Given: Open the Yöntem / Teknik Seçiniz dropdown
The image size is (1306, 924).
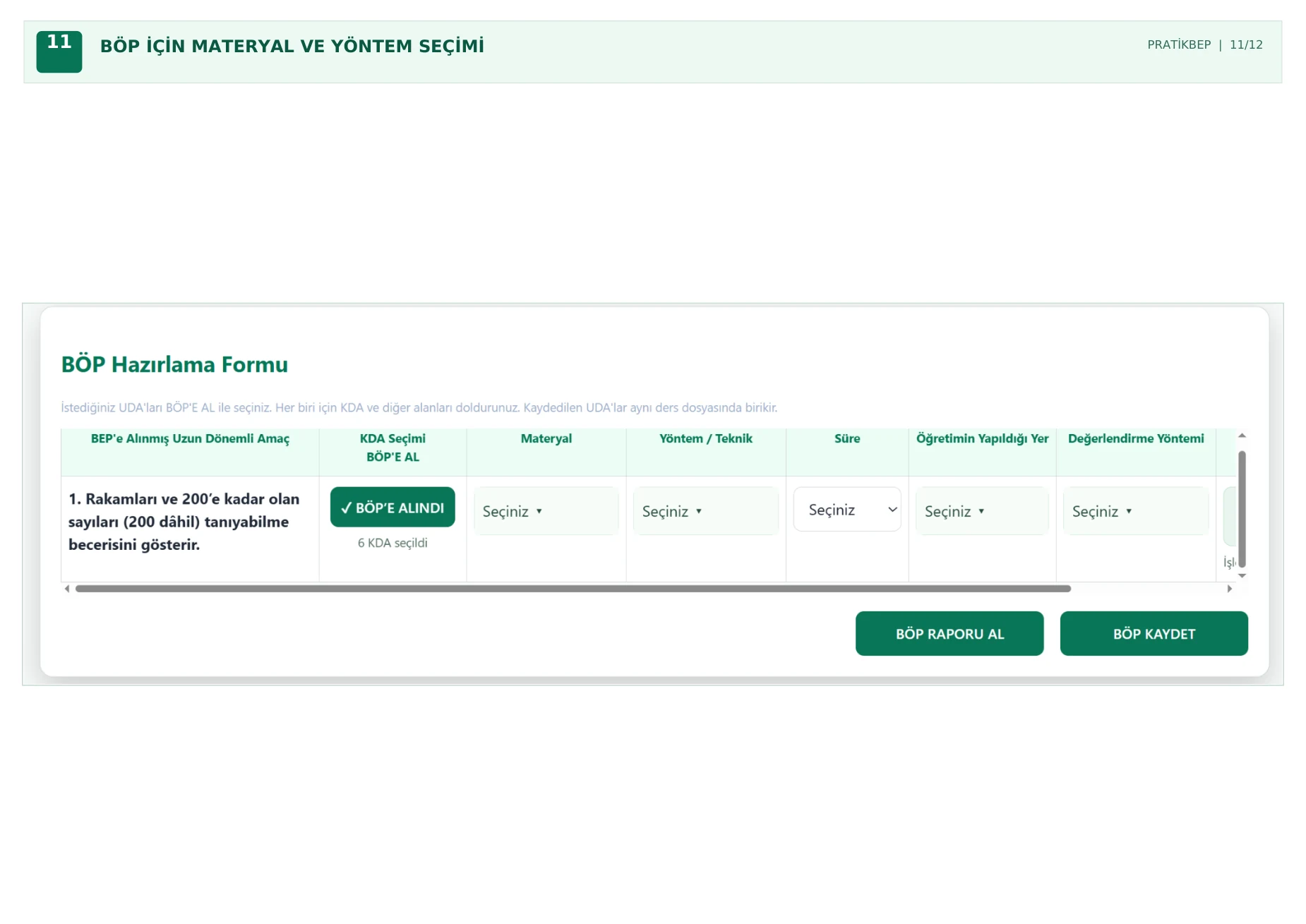Looking at the screenshot, I should [x=705, y=511].
